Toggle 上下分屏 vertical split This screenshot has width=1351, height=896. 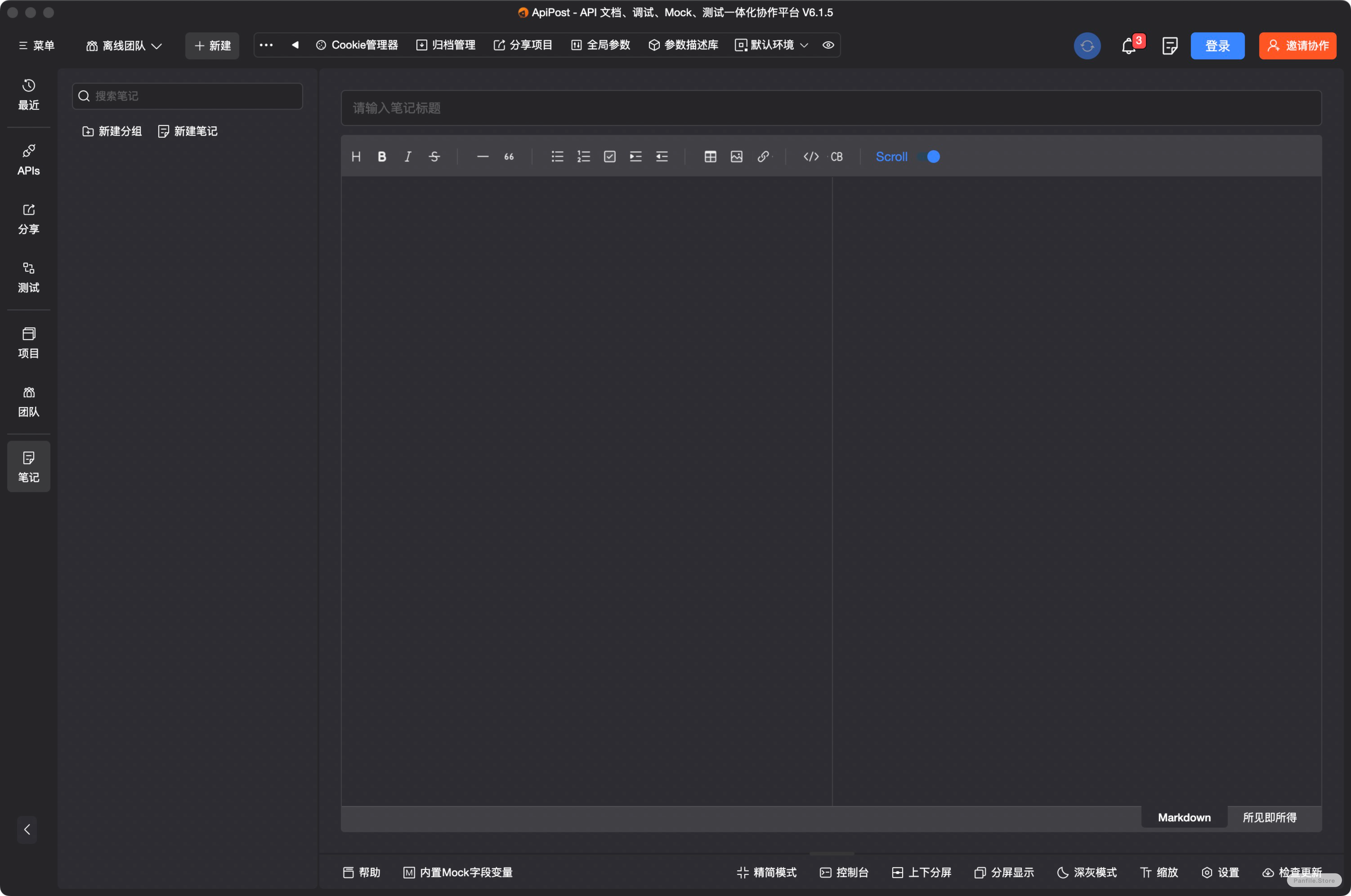[x=922, y=873]
